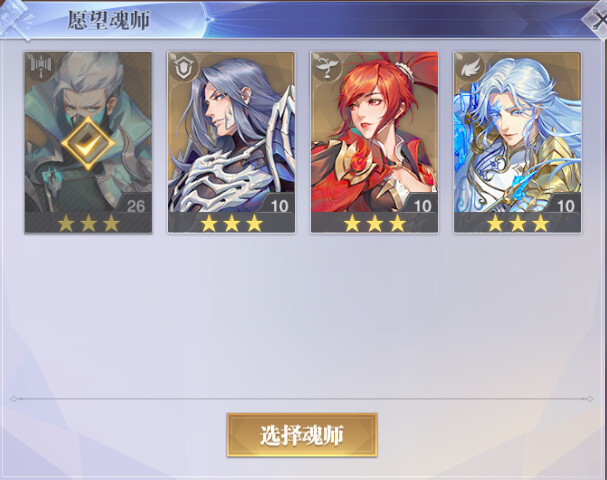Click the bird class icon on the red-haired card

point(327,66)
